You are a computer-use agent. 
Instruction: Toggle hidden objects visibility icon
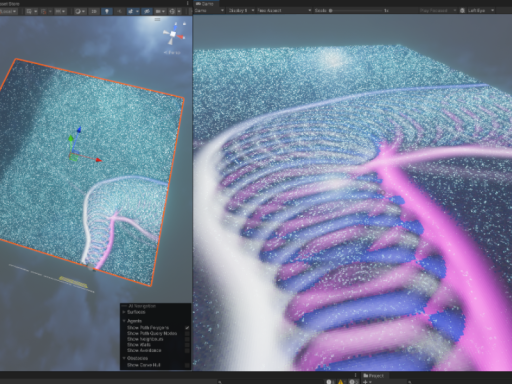pyautogui.click(x=147, y=11)
